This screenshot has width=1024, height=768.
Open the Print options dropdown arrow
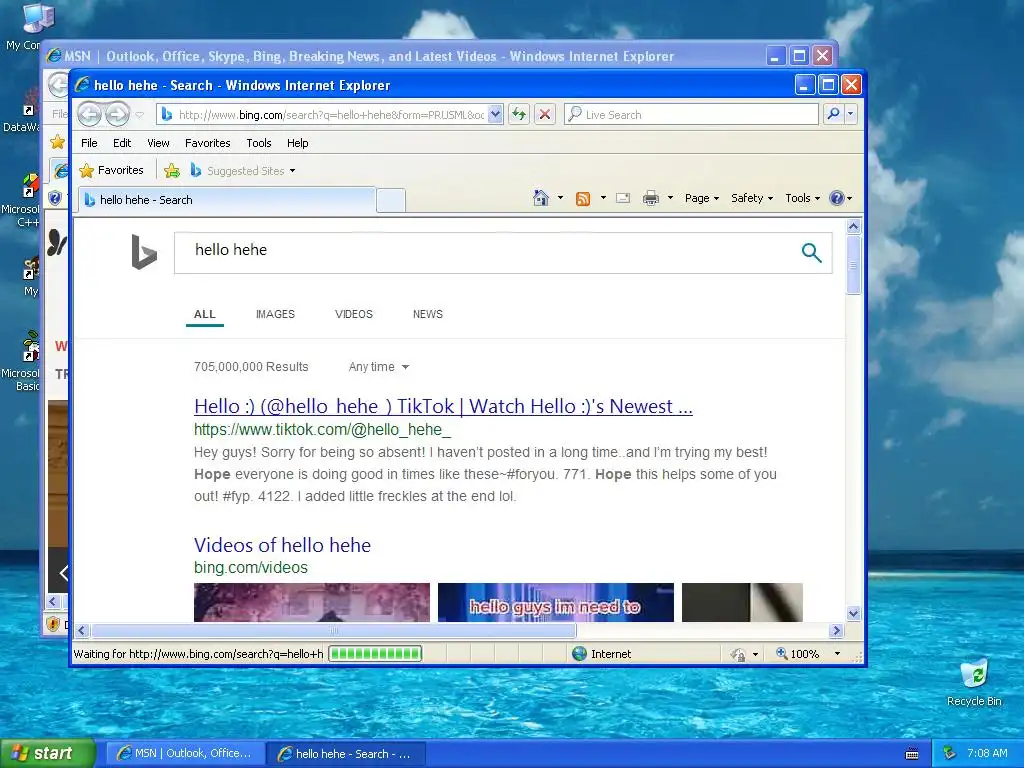coord(670,198)
